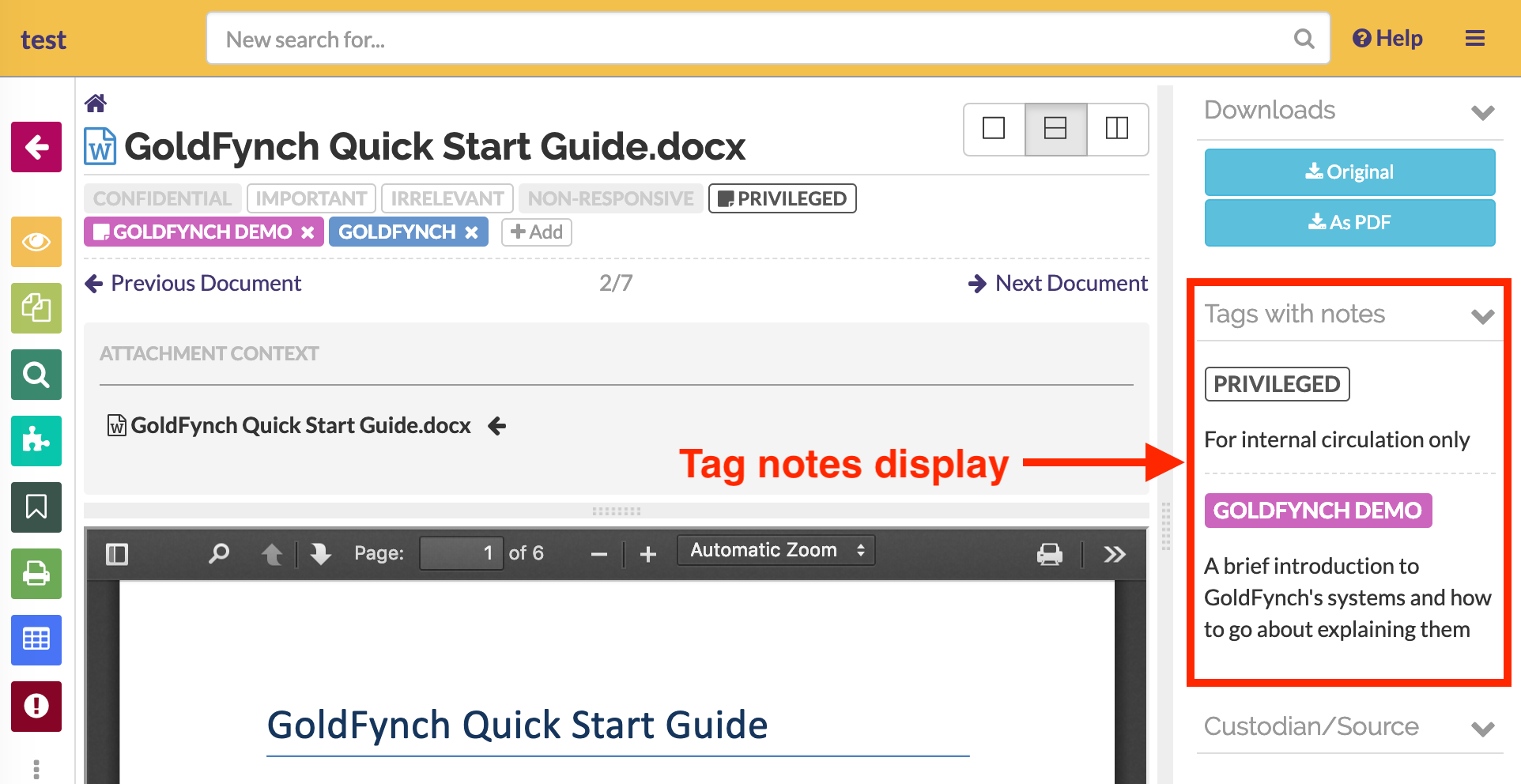Open the eye view sidebar icon

point(36,242)
